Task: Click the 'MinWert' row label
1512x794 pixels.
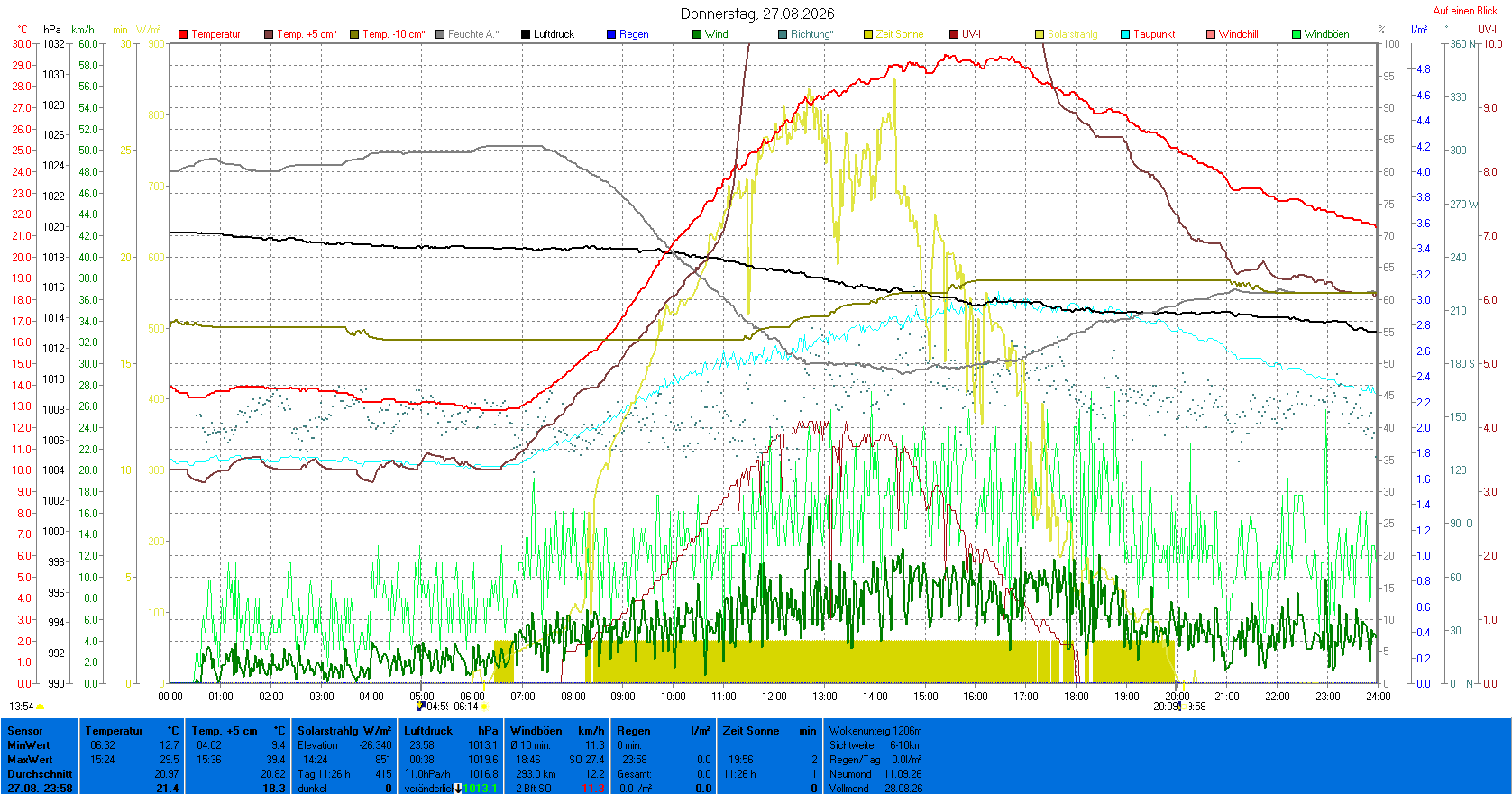Action: coord(29,745)
